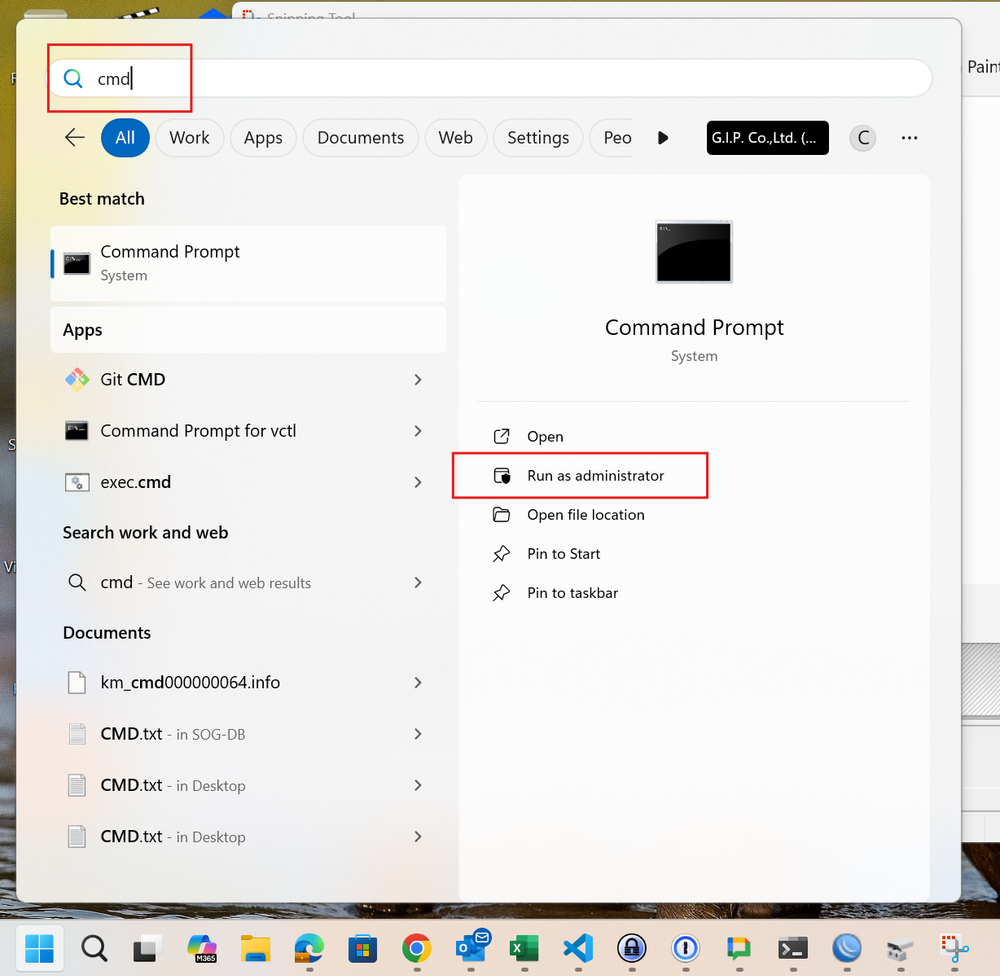
Task: Open the partially shown People filter tab
Action: (x=612, y=138)
